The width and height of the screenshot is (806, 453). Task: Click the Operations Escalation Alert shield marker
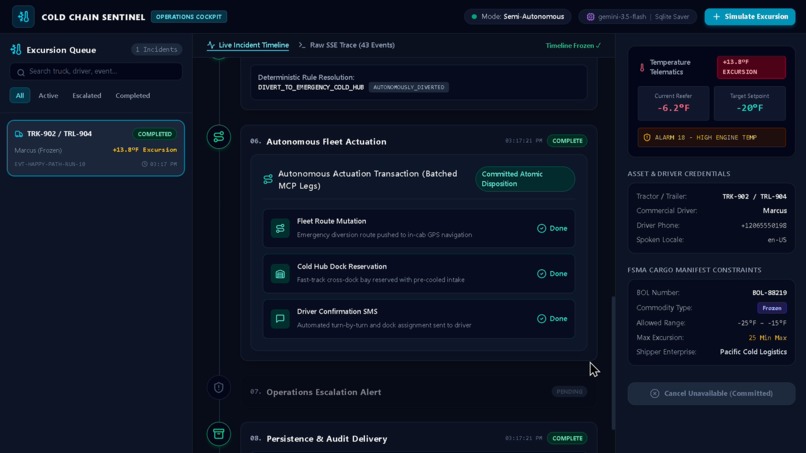click(x=218, y=388)
